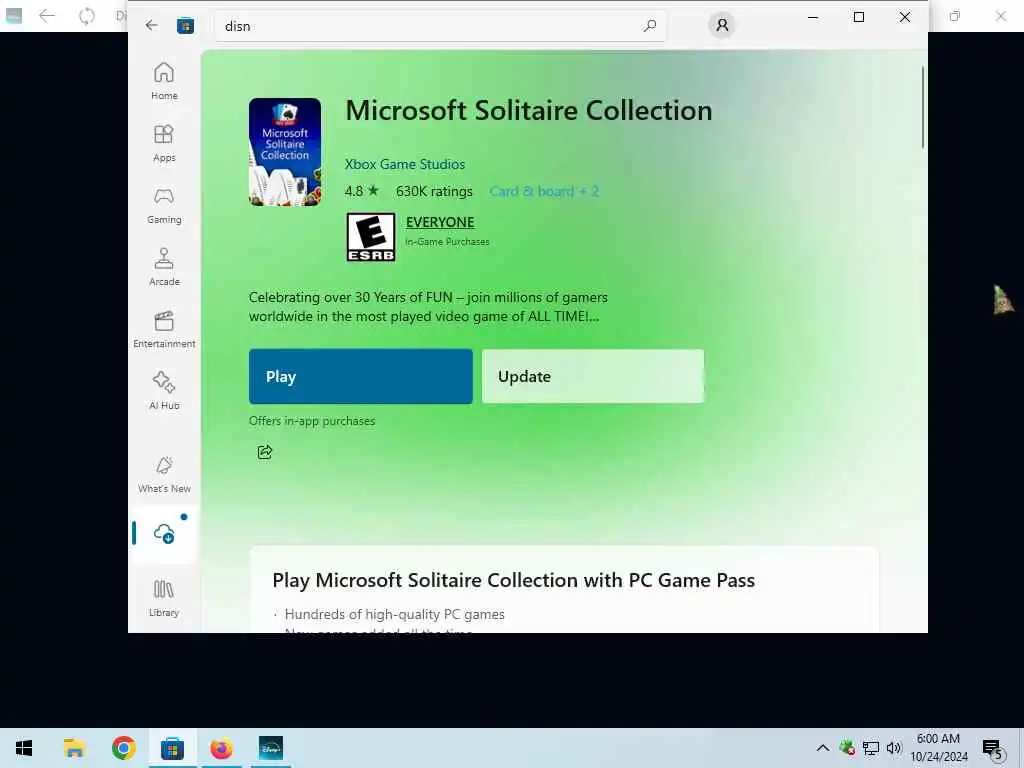This screenshot has height=768, width=1024.
Task: Minimize the Microsoft Store window
Action: click(813, 18)
